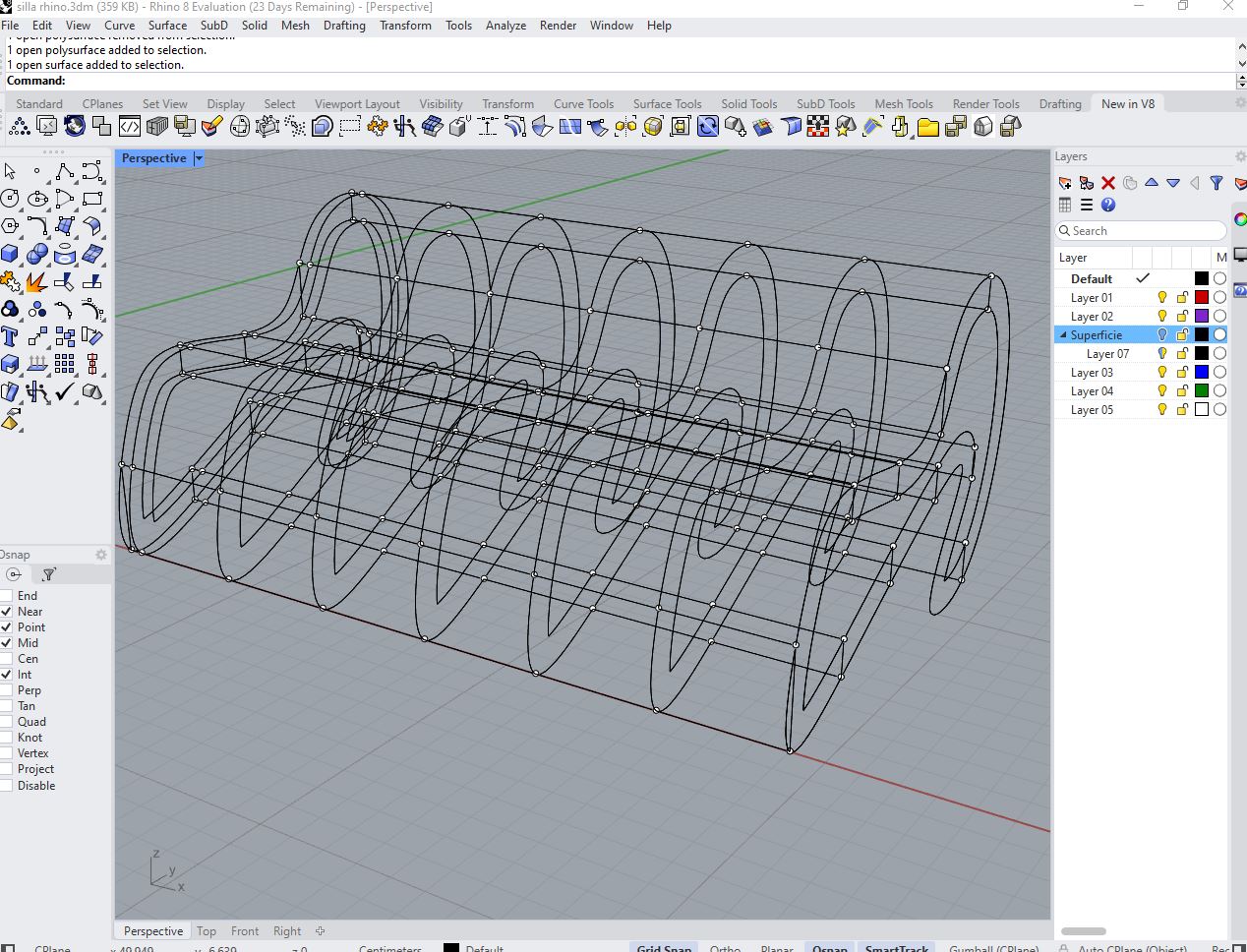Open the Layers panel filter dropdown
The width and height of the screenshot is (1247, 952).
pyautogui.click(x=1217, y=183)
